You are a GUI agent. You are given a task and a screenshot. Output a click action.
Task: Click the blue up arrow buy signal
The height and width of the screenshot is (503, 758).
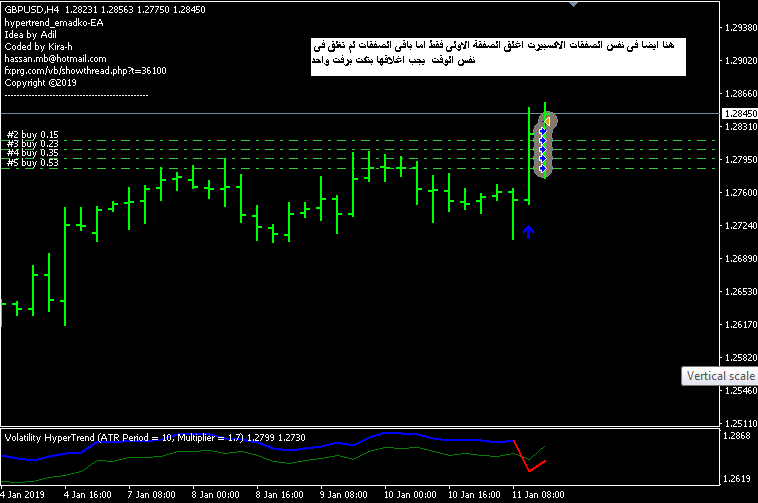point(528,233)
